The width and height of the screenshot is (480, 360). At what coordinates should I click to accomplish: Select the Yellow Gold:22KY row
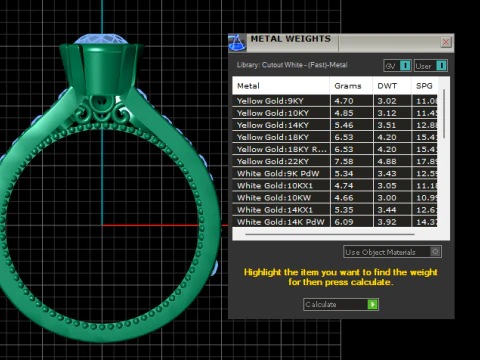[335, 161]
